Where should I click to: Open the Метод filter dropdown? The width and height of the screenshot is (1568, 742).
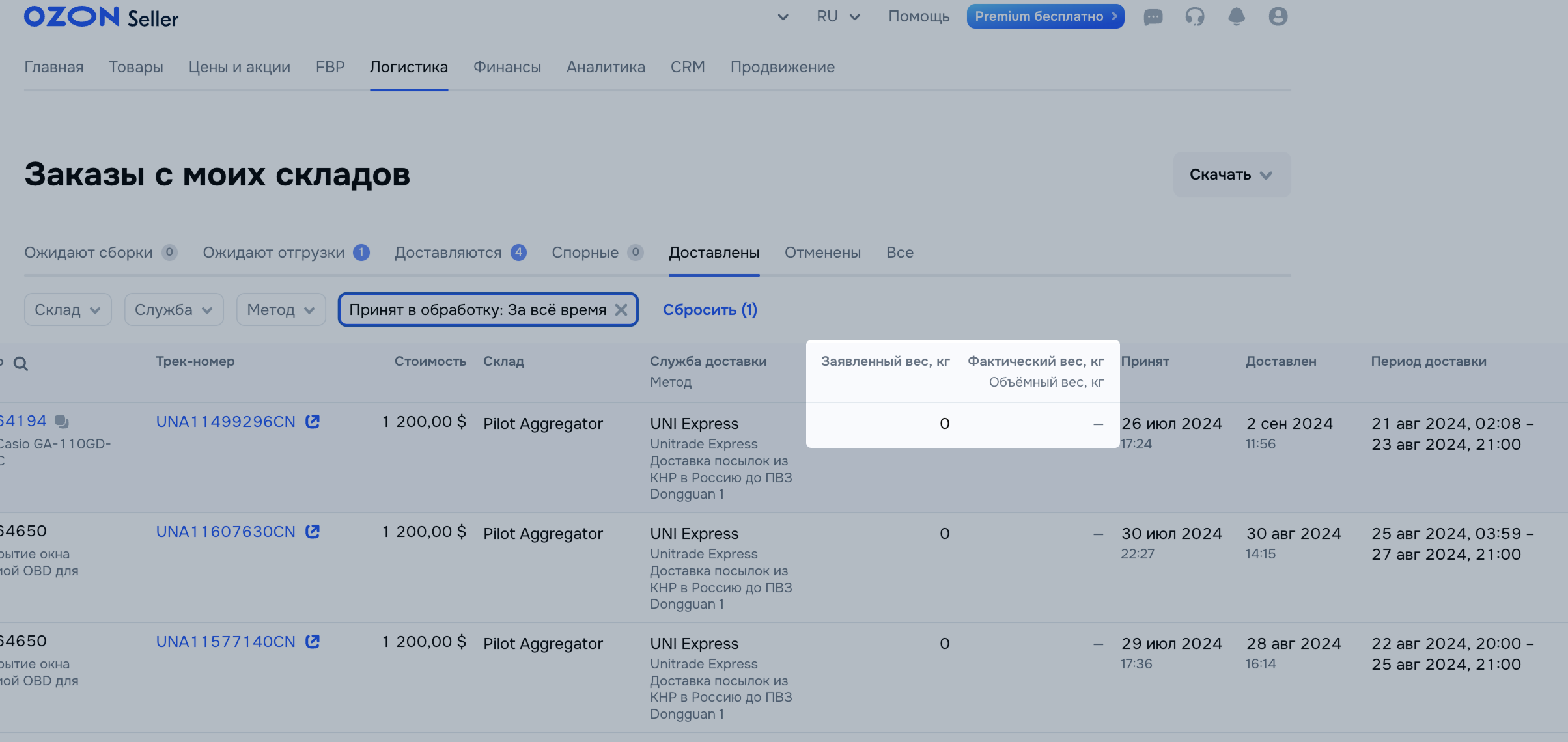click(281, 310)
